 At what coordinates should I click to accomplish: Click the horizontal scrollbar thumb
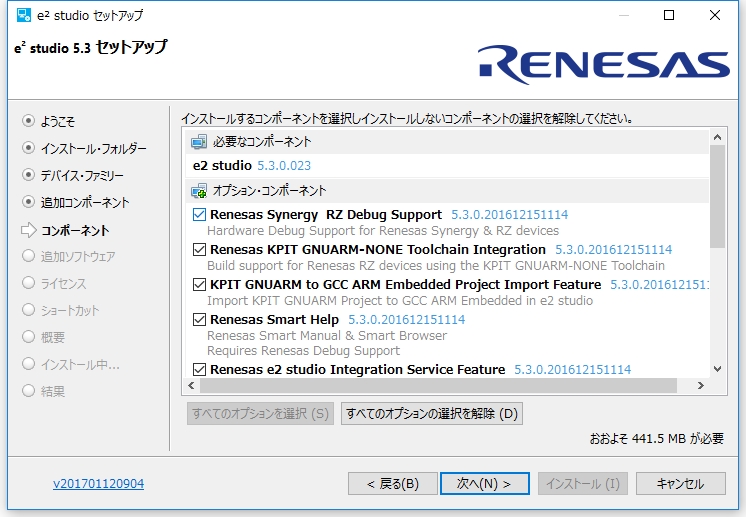(x=438, y=386)
